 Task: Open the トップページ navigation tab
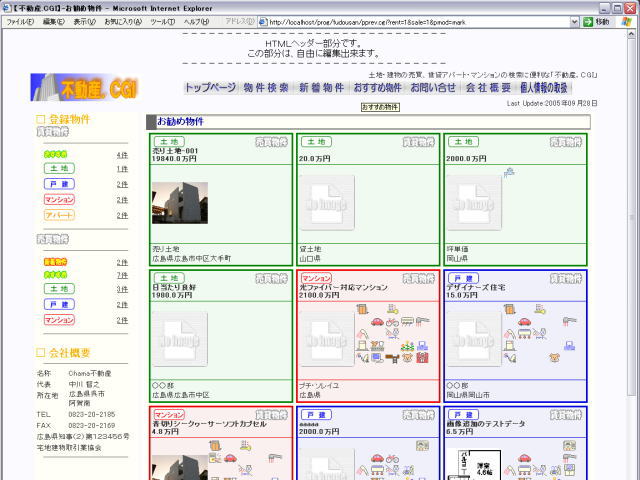[210, 88]
